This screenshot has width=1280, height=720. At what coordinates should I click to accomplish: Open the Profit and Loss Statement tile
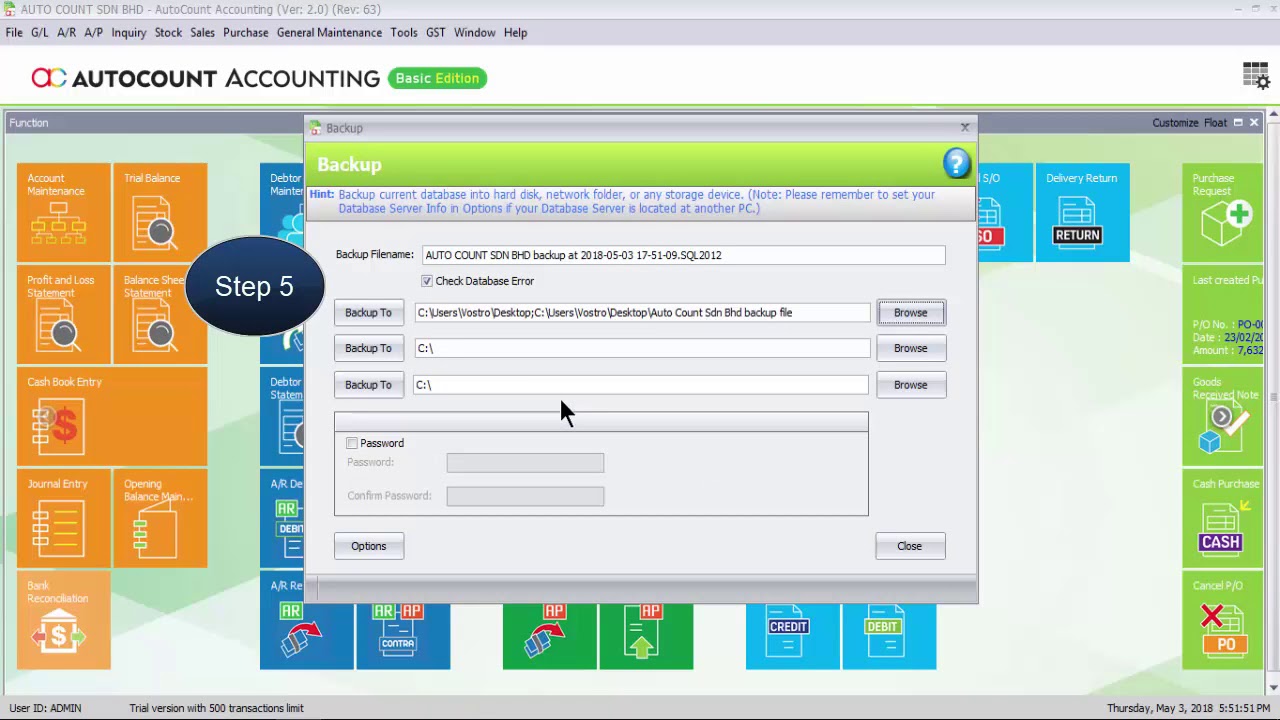(63, 314)
